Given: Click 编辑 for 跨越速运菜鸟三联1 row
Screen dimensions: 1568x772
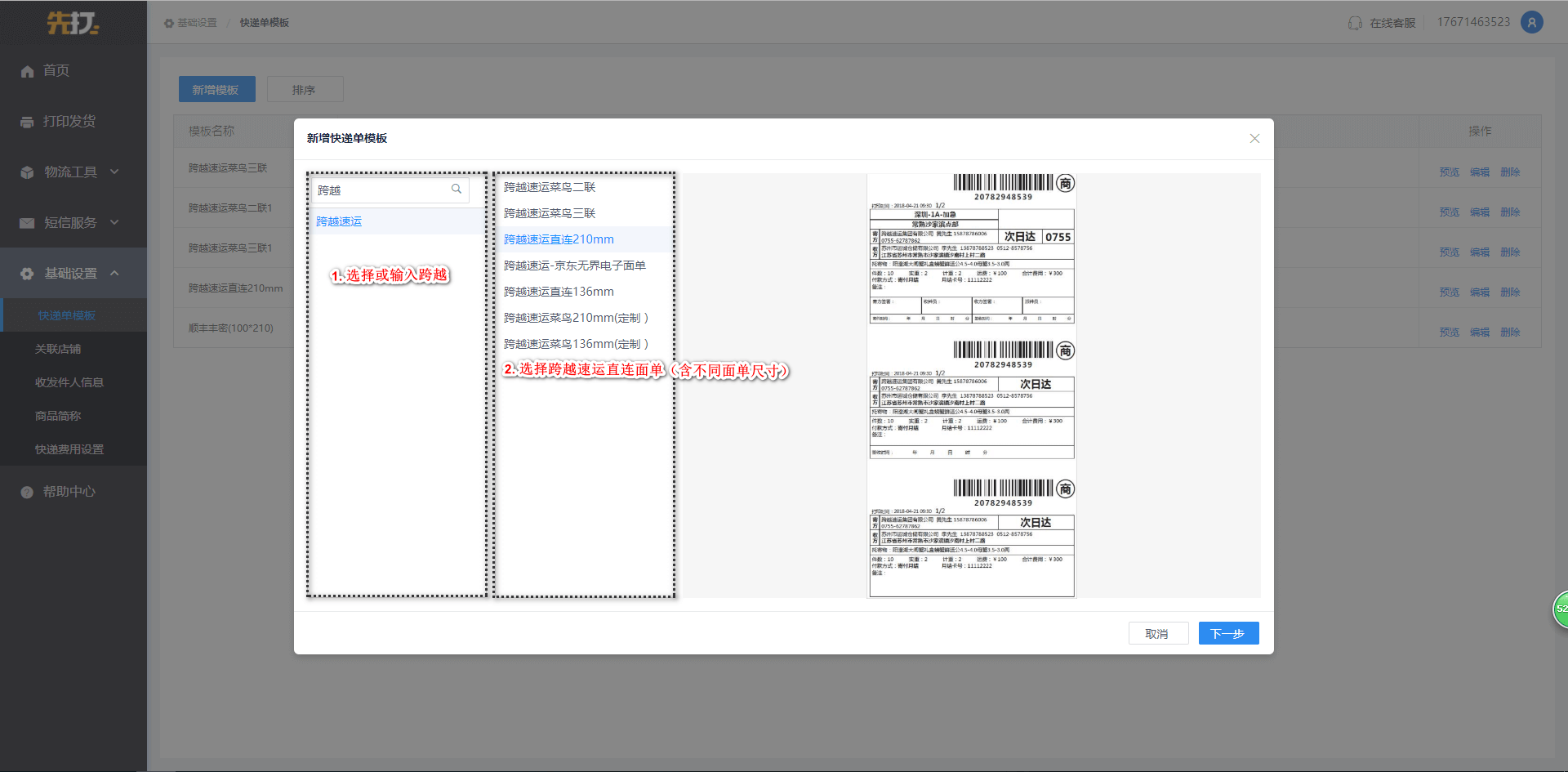Looking at the screenshot, I should pyautogui.click(x=1480, y=252).
